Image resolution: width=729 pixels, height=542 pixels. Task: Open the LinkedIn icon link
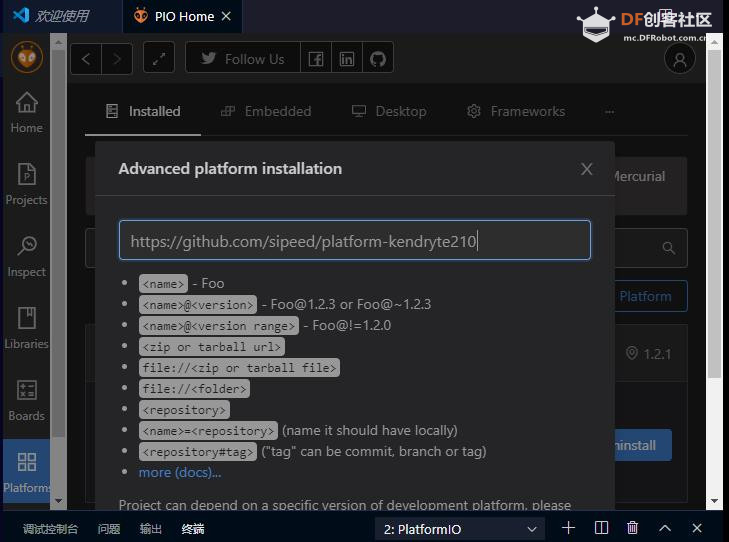(x=347, y=59)
